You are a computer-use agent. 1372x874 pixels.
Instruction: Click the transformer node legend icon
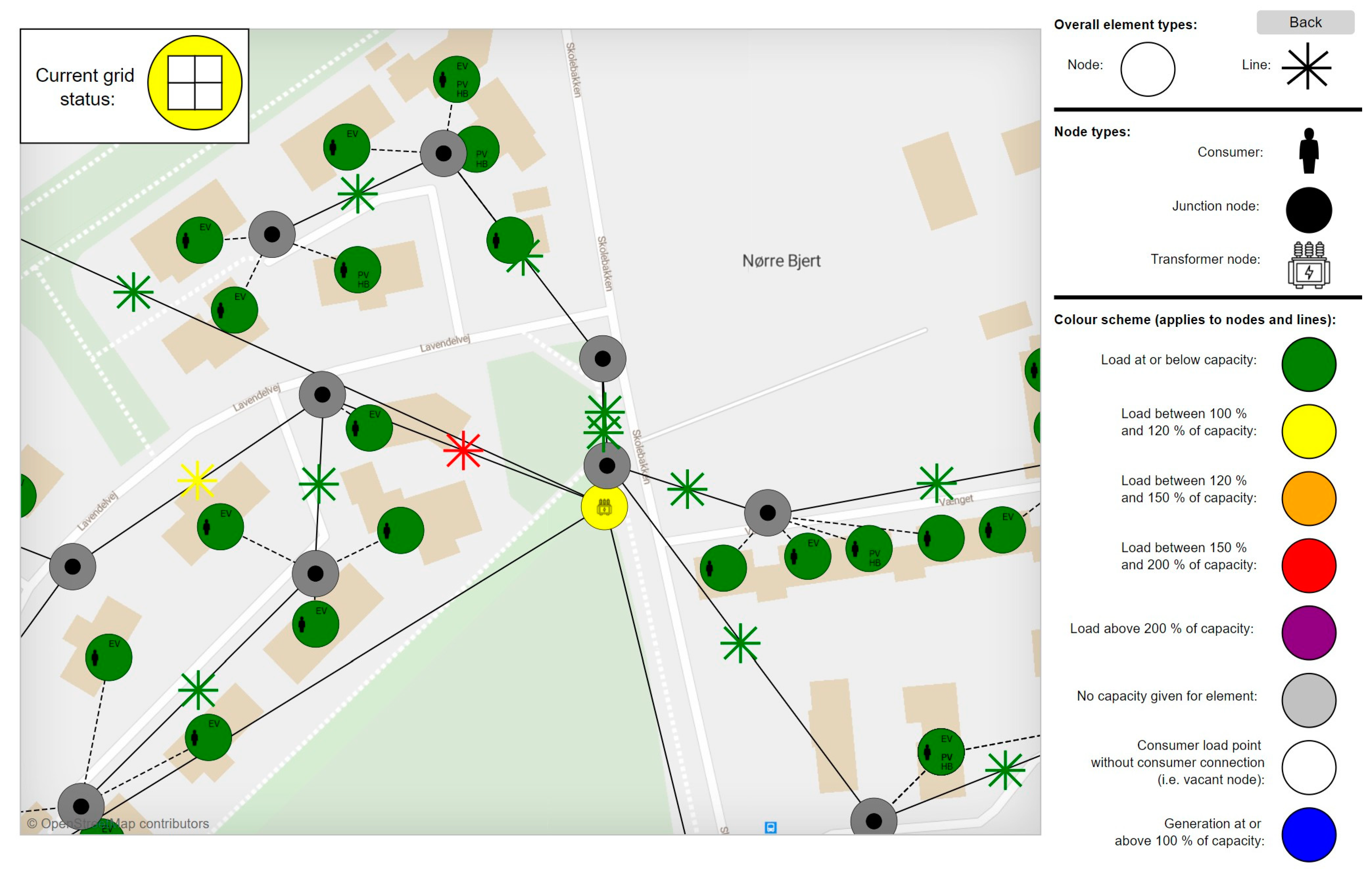[1309, 265]
